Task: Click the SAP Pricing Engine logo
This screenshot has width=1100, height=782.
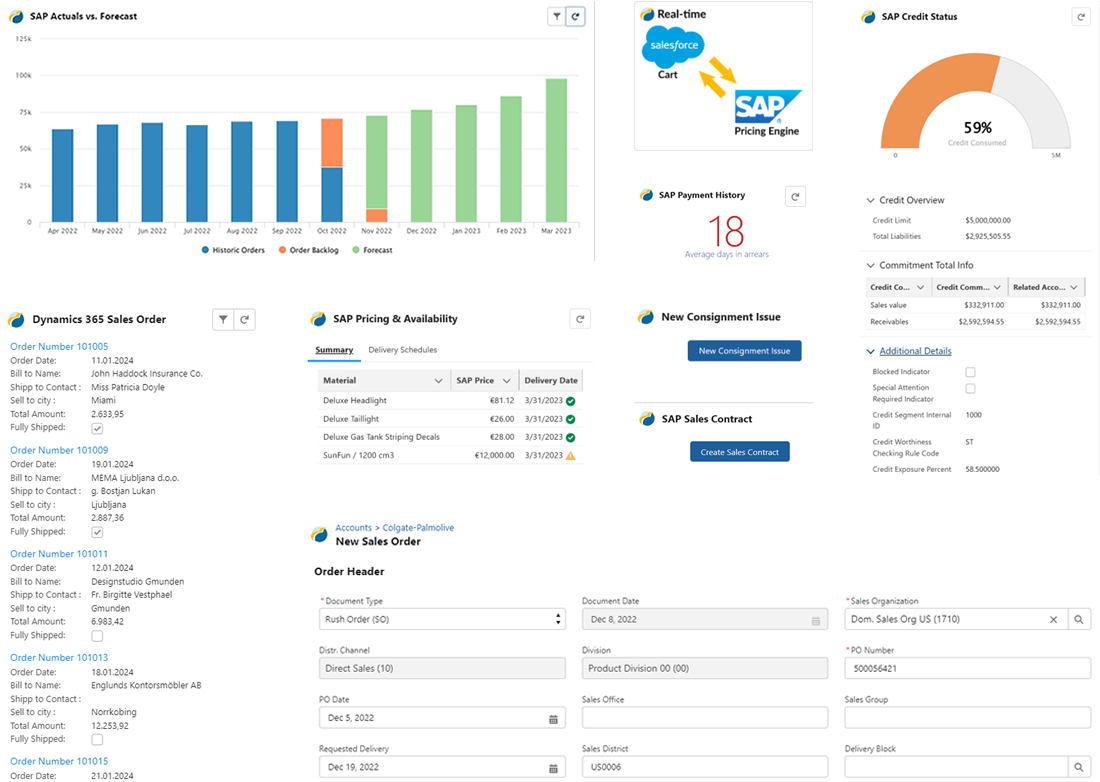Action: [767, 107]
